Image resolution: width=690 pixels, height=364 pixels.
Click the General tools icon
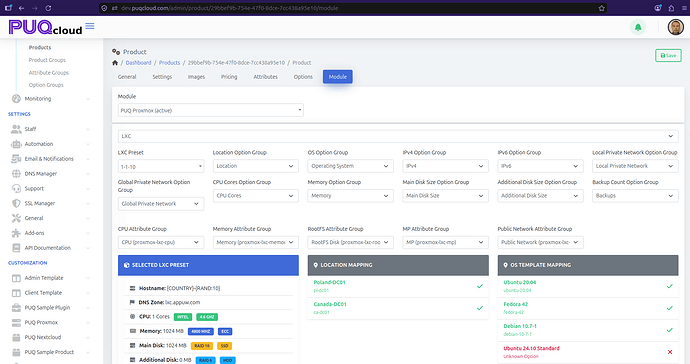[x=16, y=218]
